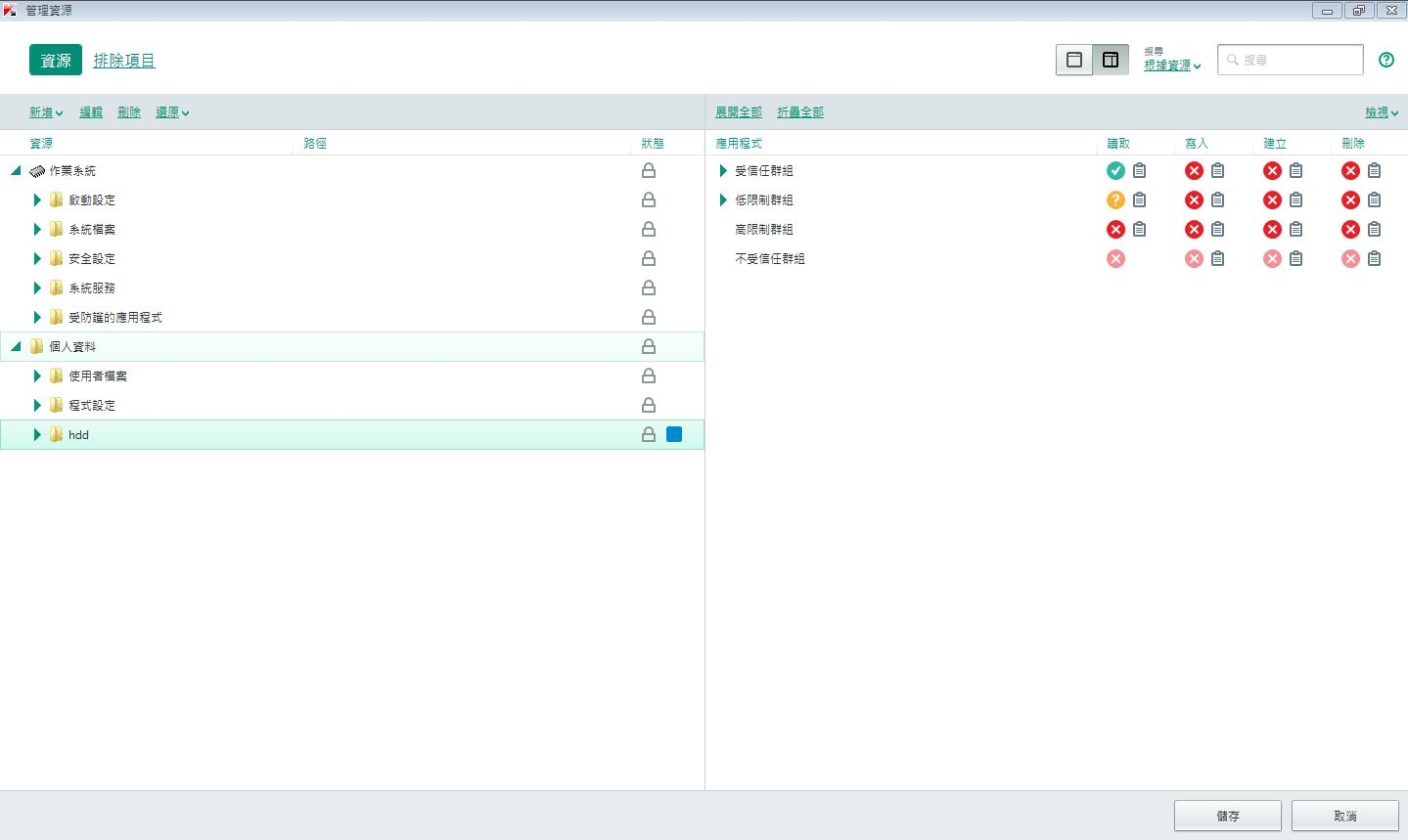The image size is (1408, 840).
Task: Click the lock status icon for 個人資料
Action: pos(648,346)
